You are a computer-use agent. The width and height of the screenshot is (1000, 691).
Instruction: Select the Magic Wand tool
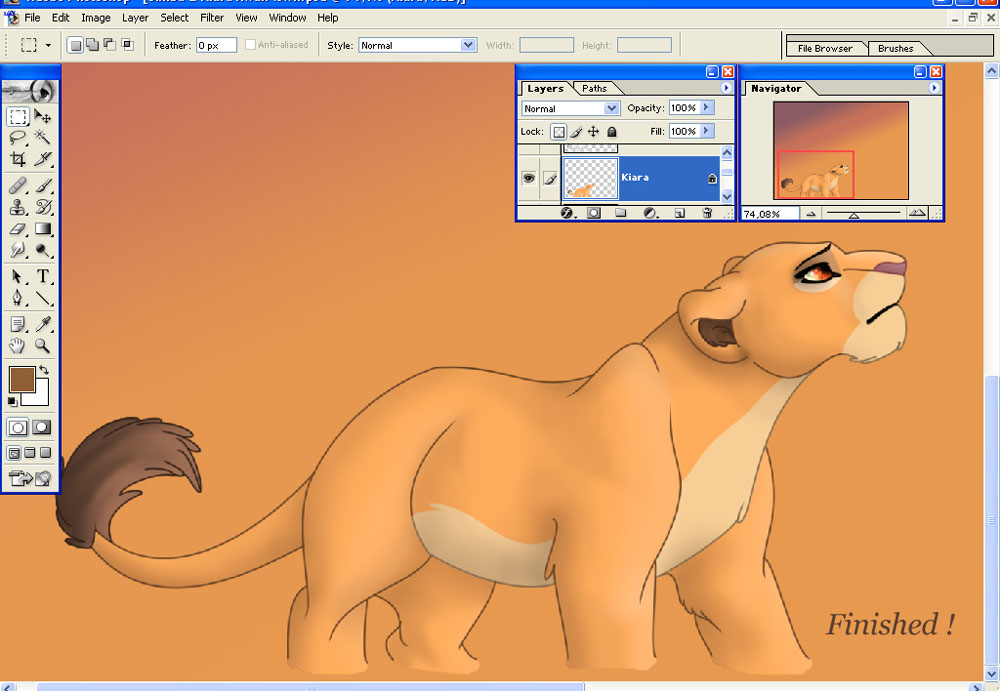43,137
